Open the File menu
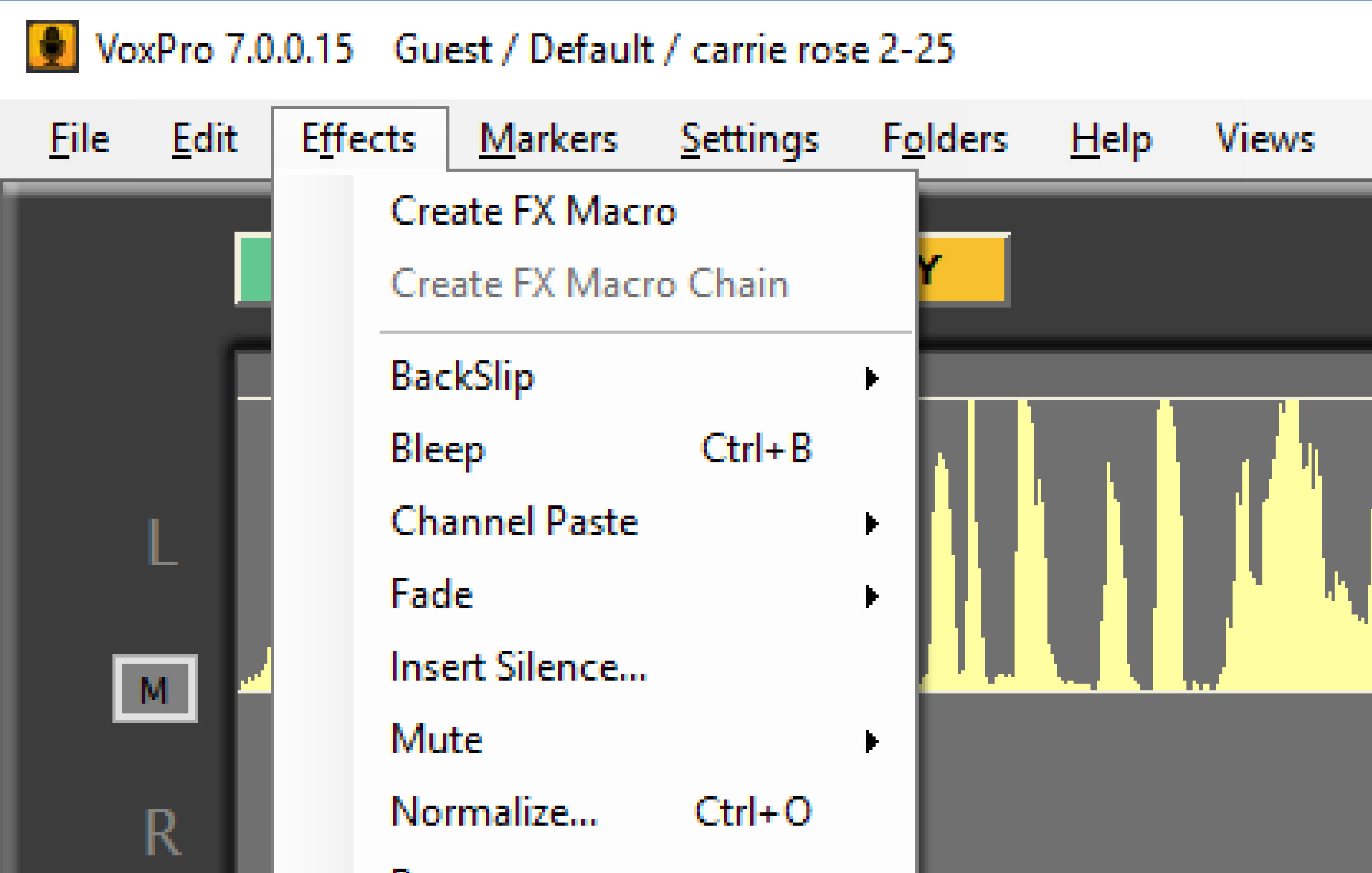The image size is (1372, 873). (79, 139)
